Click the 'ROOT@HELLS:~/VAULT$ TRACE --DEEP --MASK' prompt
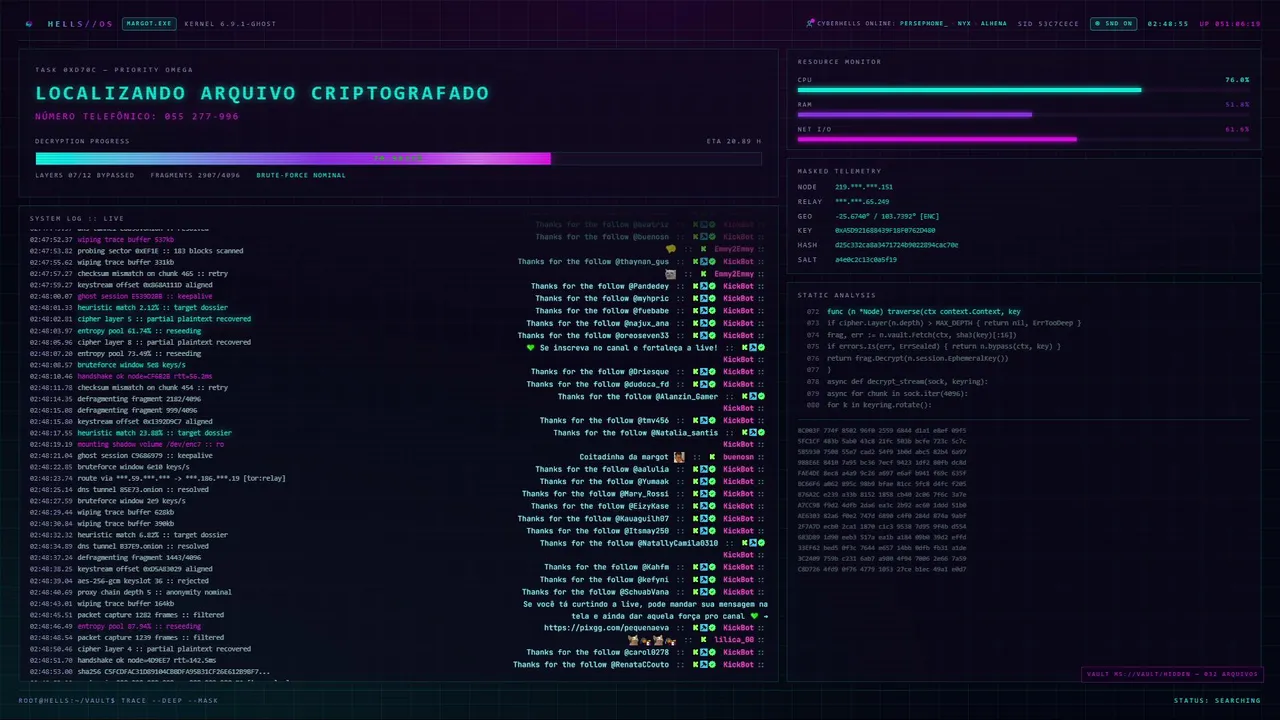The width and height of the screenshot is (1280, 720). click(x=118, y=700)
